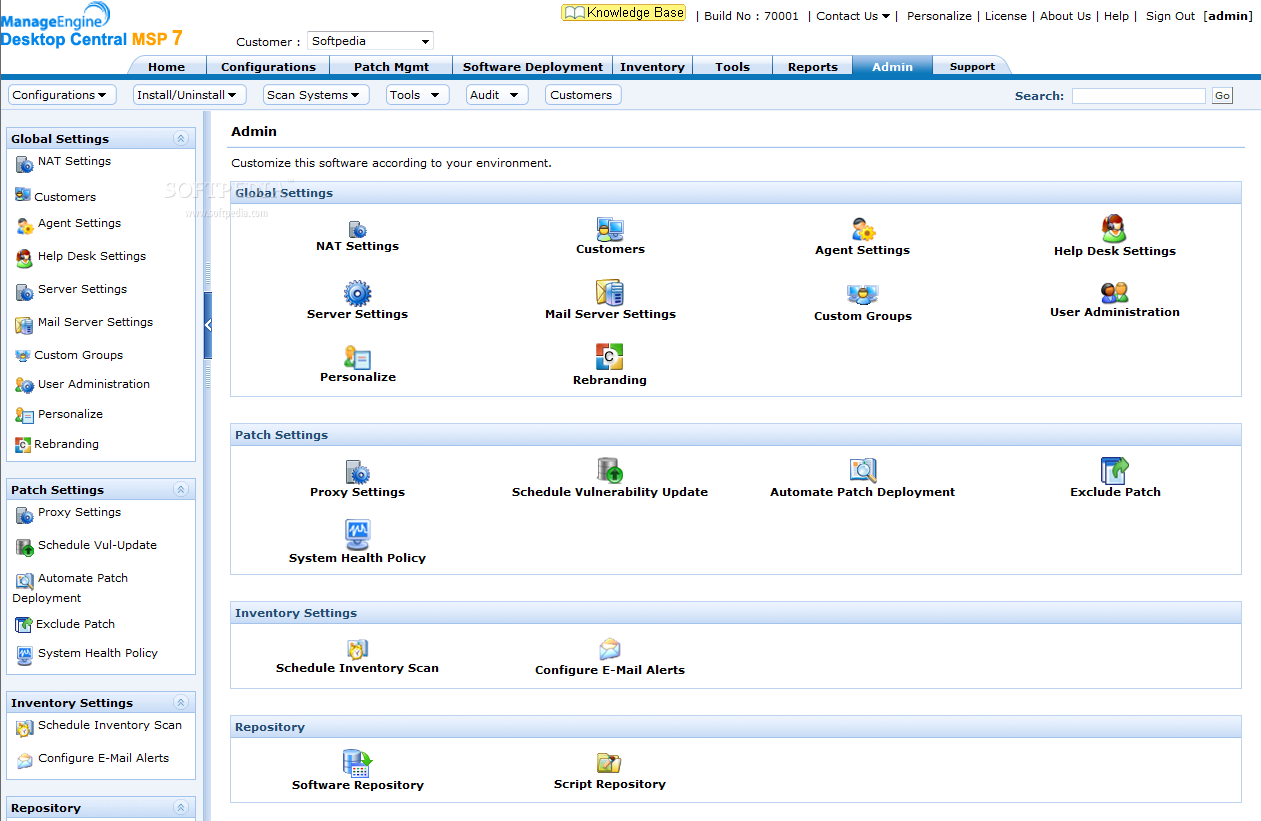Viewport: 1261px width, 821px height.
Task: Open the License link in header
Action: tap(1005, 16)
